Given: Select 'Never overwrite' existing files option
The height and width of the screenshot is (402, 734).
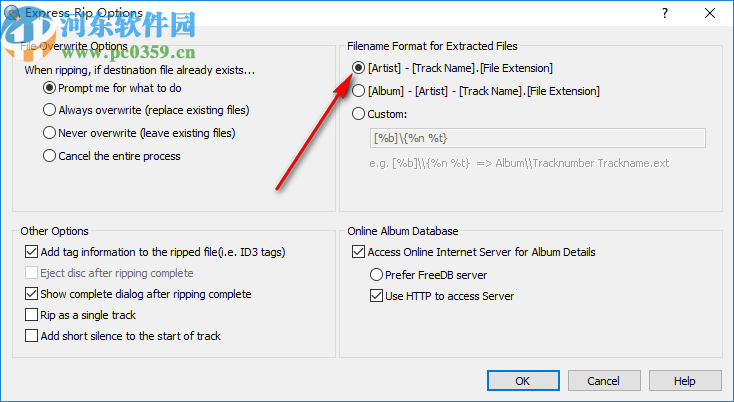Looking at the screenshot, I should pyautogui.click(x=50, y=133).
